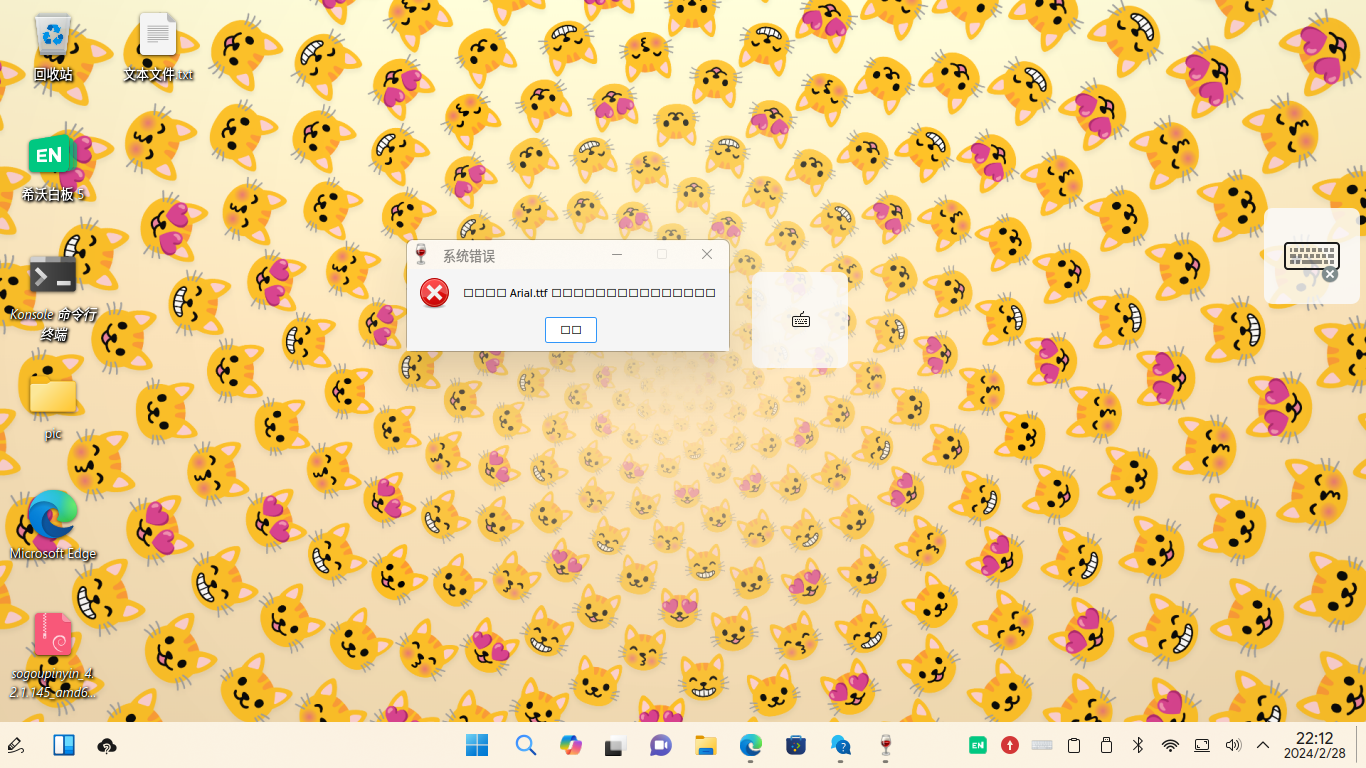Open the 回收站 recycle bin desktop icon

53,47
